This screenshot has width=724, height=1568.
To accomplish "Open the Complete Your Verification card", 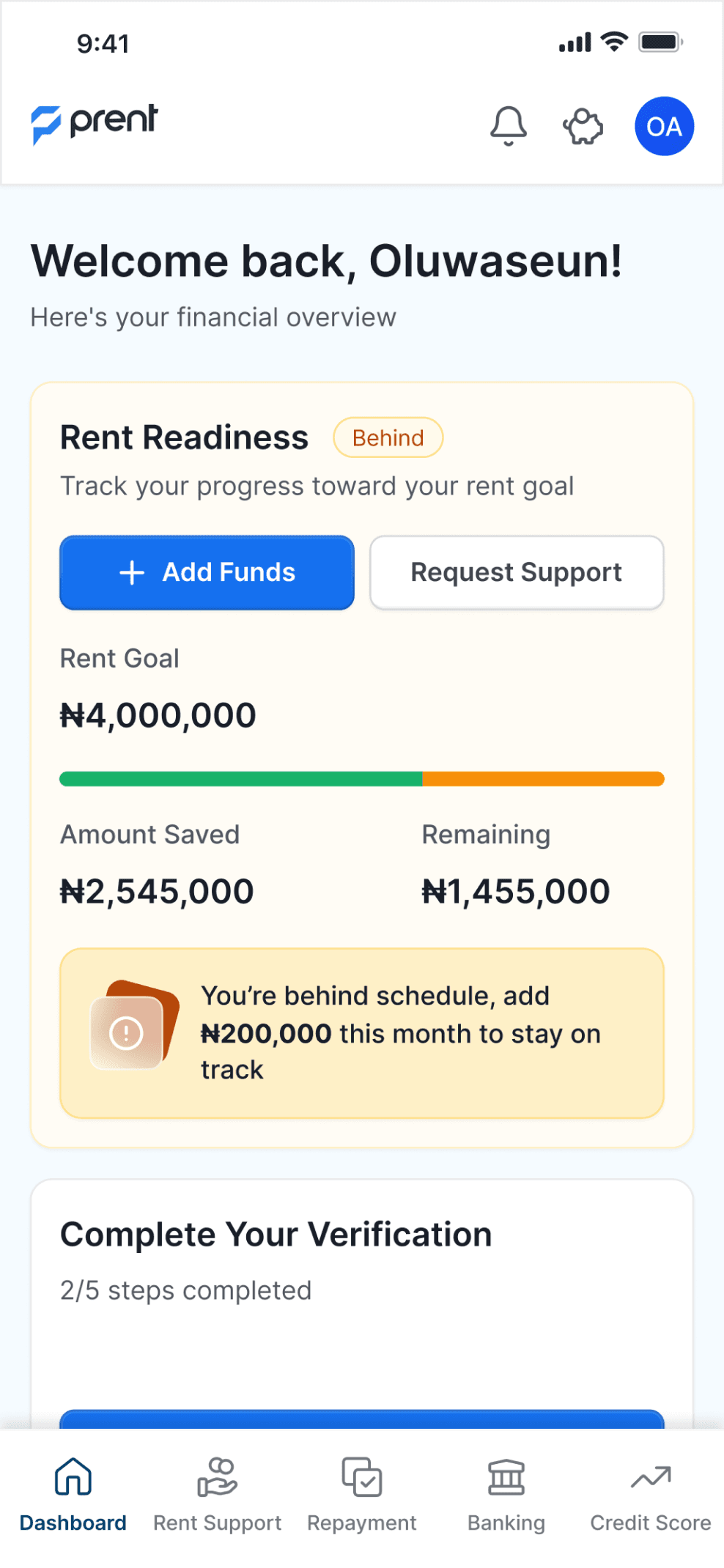I will point(362,1260).
